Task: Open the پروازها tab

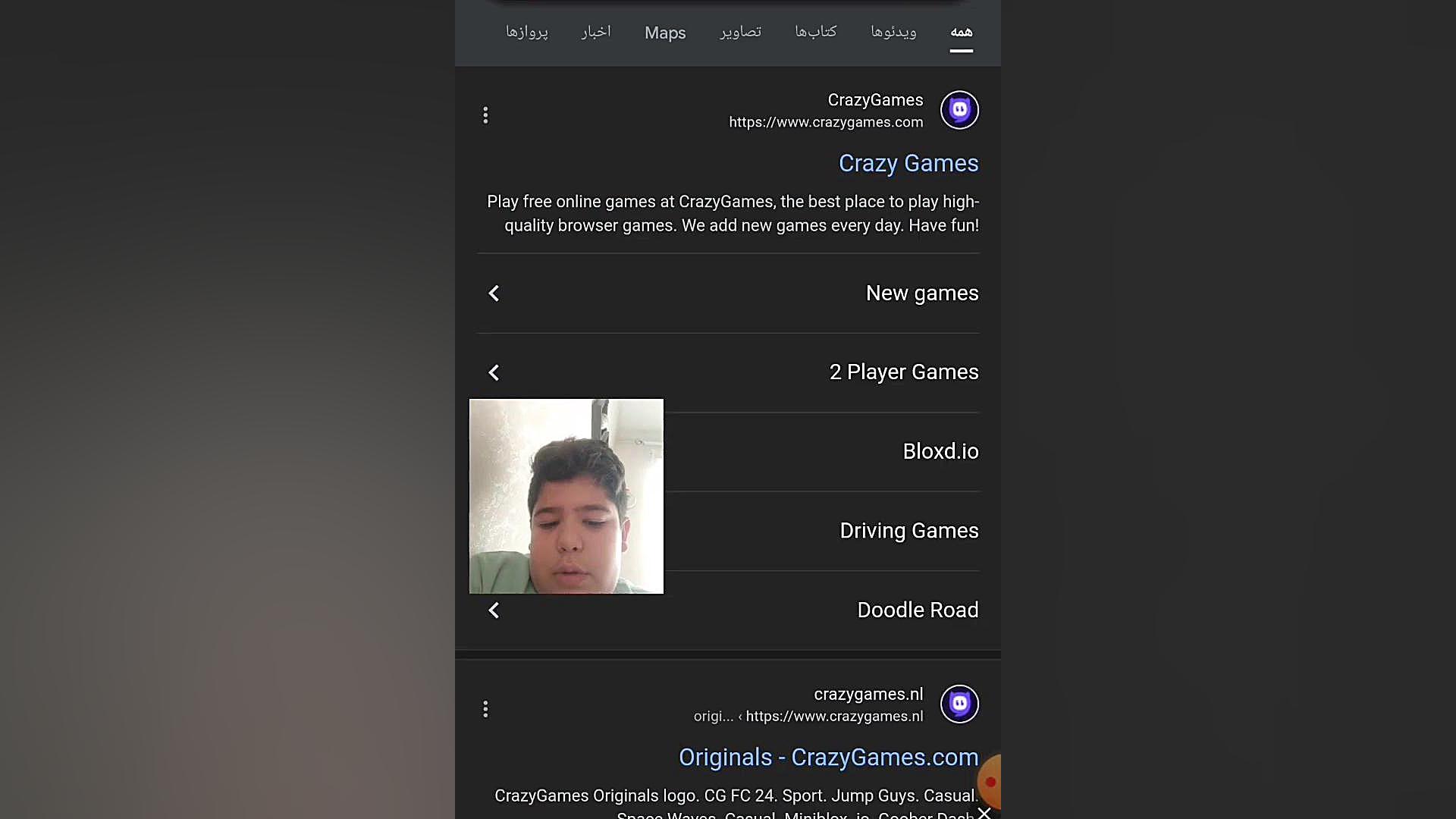Action: [526, 32]
